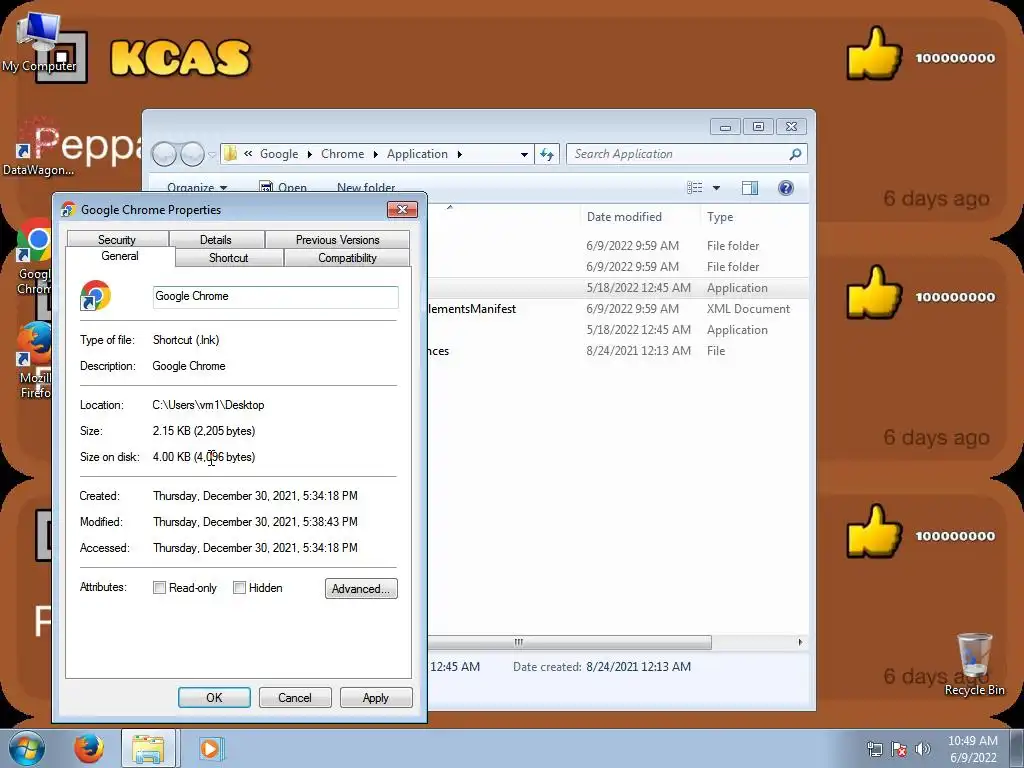1024x768 pixels.
Task: Switch to the Shortcut tab
Action: click(229, 258)
